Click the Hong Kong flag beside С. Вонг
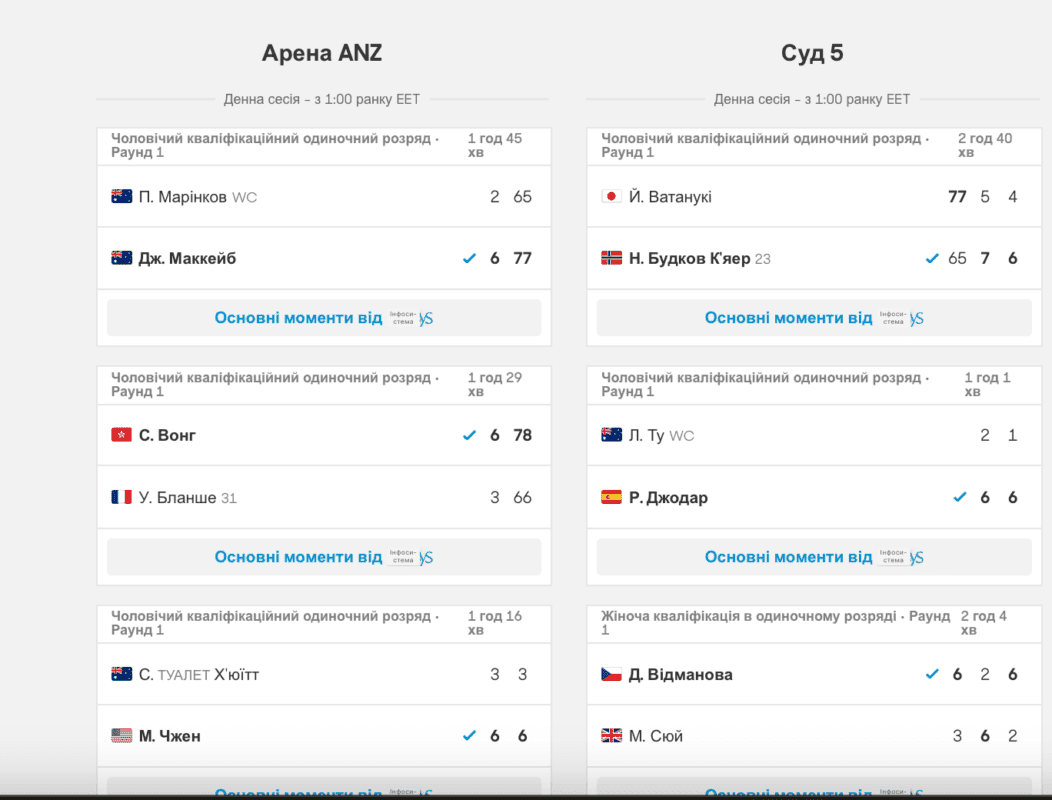The width and height of the screenshot is (1052, 800). click(122, 435)
